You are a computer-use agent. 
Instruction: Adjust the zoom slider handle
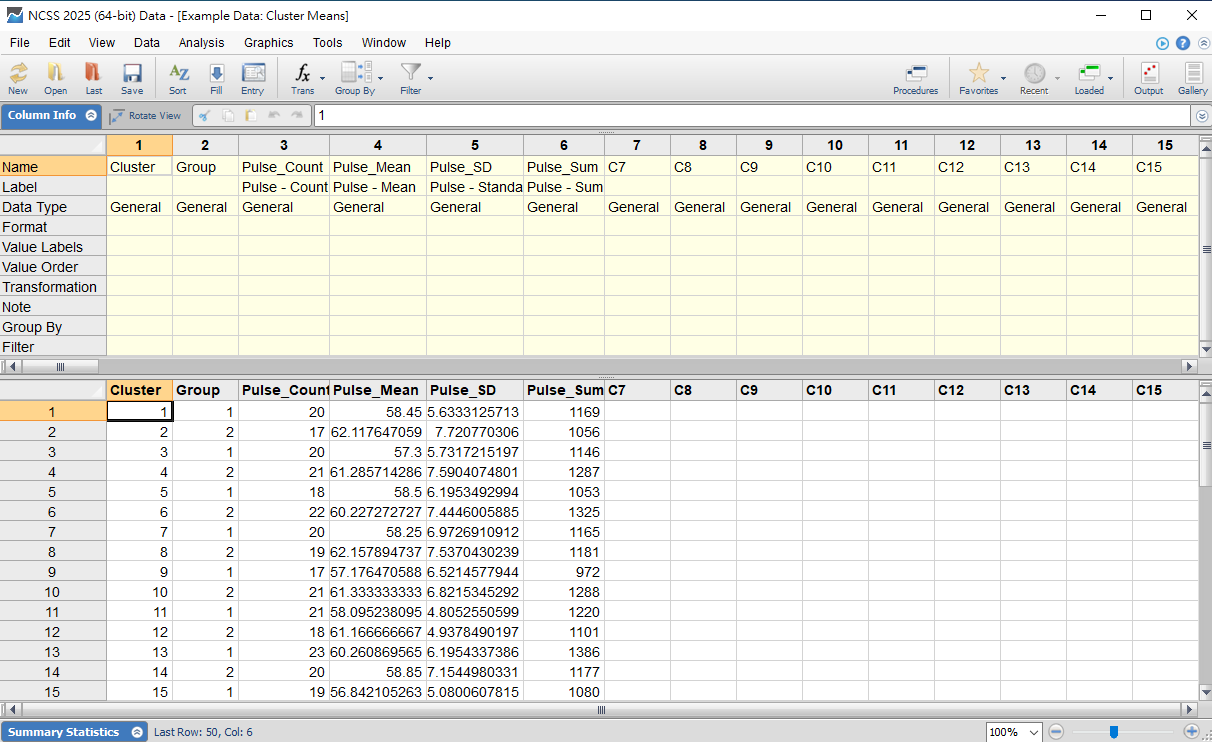[1113, 732]
